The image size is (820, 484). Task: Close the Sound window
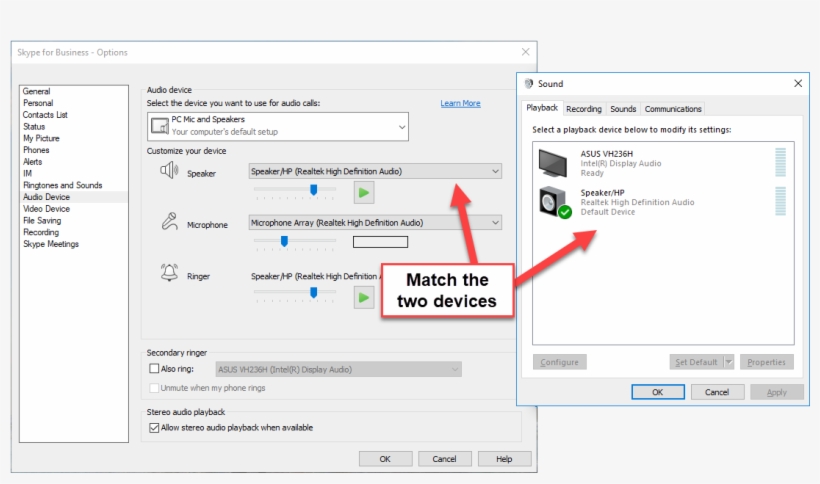[x=798, y=83]
